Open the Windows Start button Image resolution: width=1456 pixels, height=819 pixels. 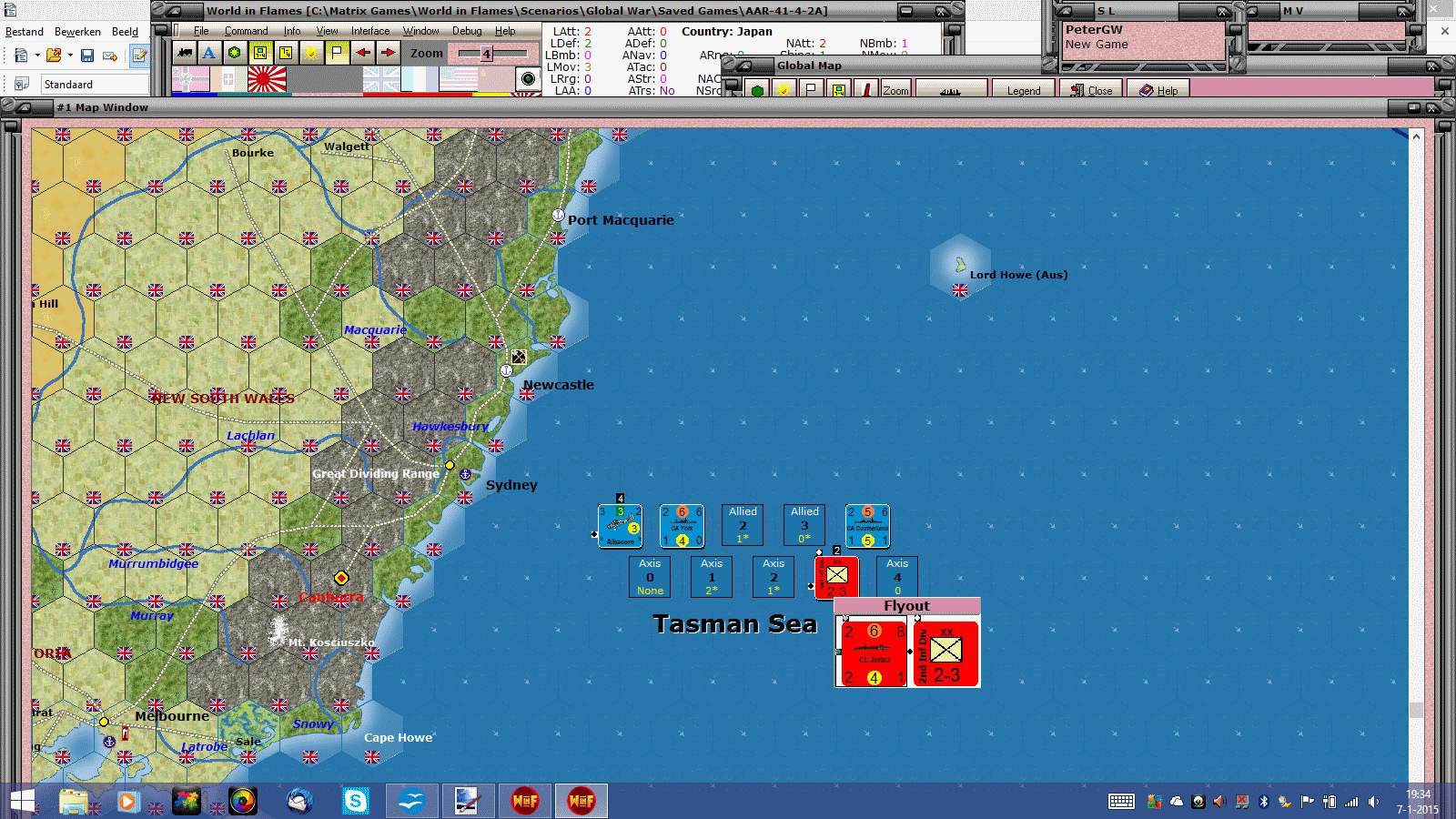22,801
